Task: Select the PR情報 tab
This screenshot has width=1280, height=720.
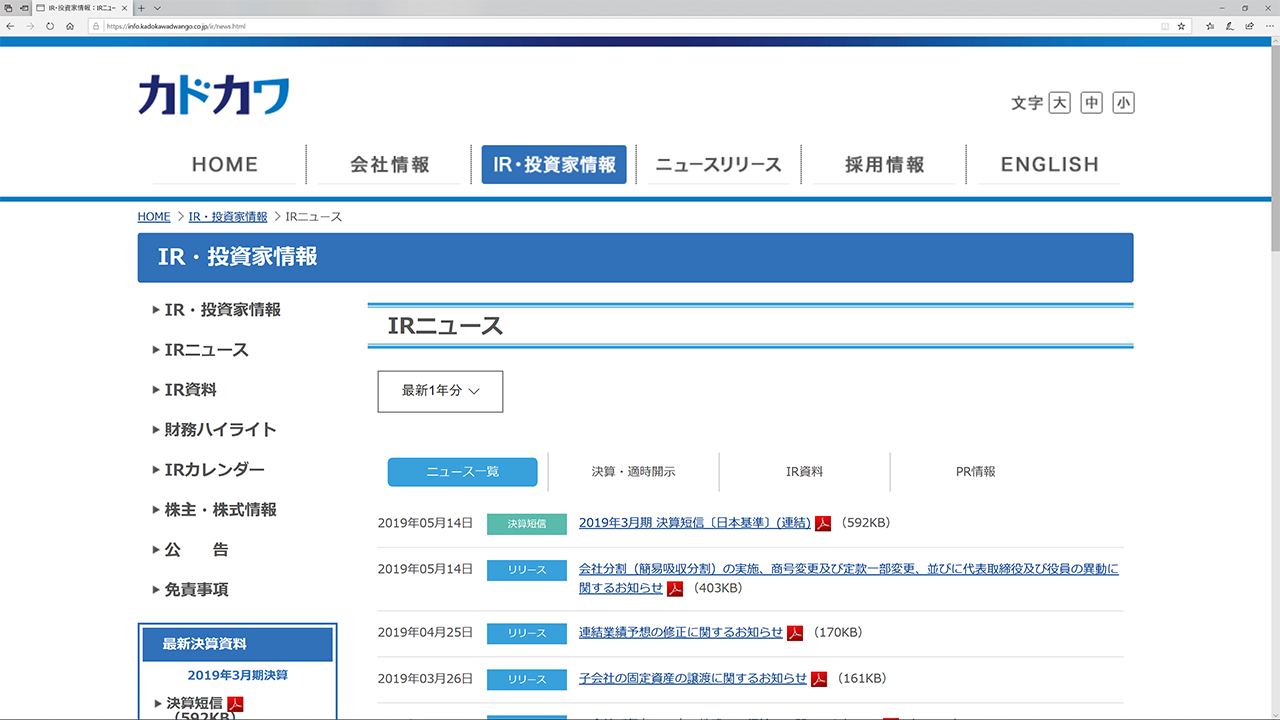Action: pyautogui.click(x=975, y=472)
